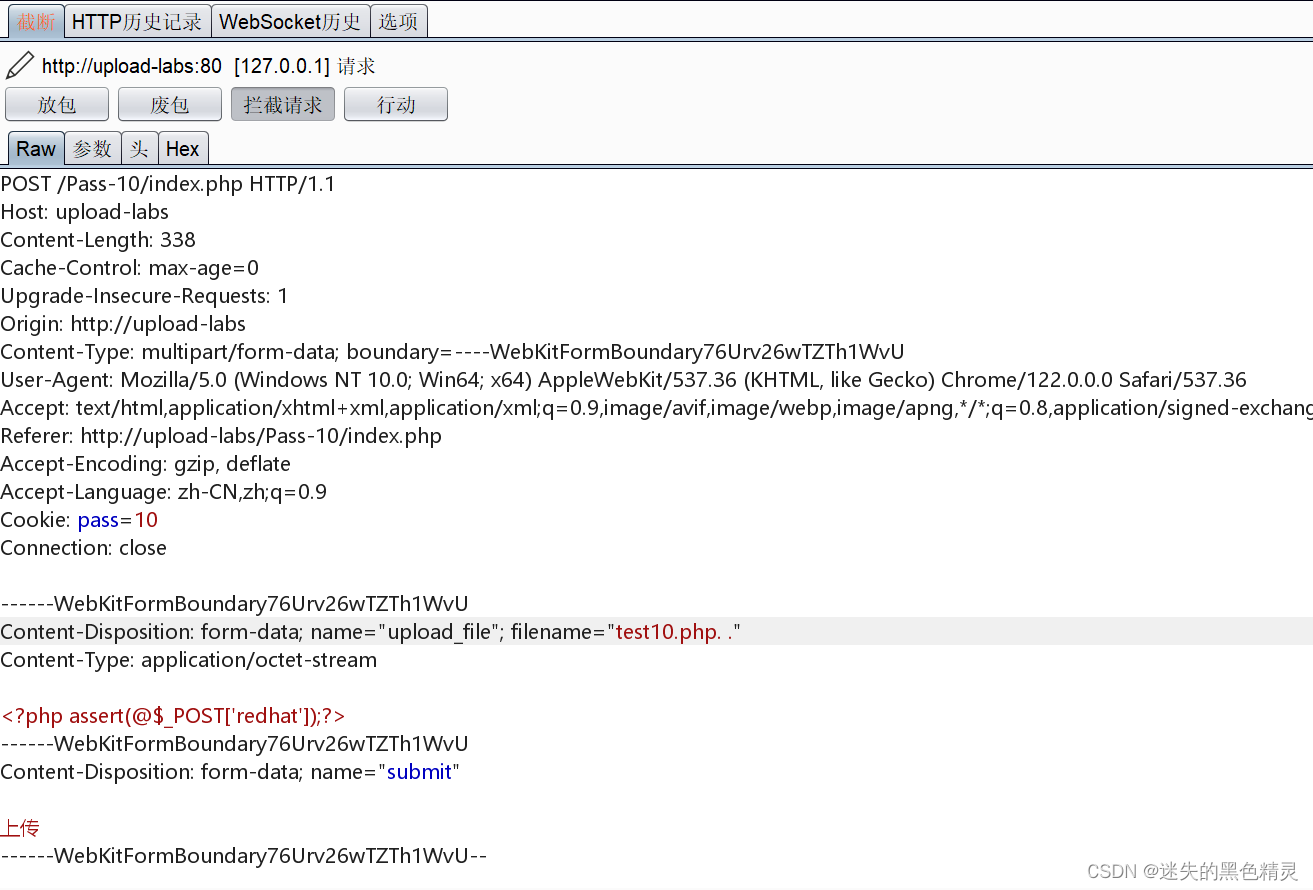Click the name="submit" Content-Disposition line
The image size is (1313, 890).
230,772
